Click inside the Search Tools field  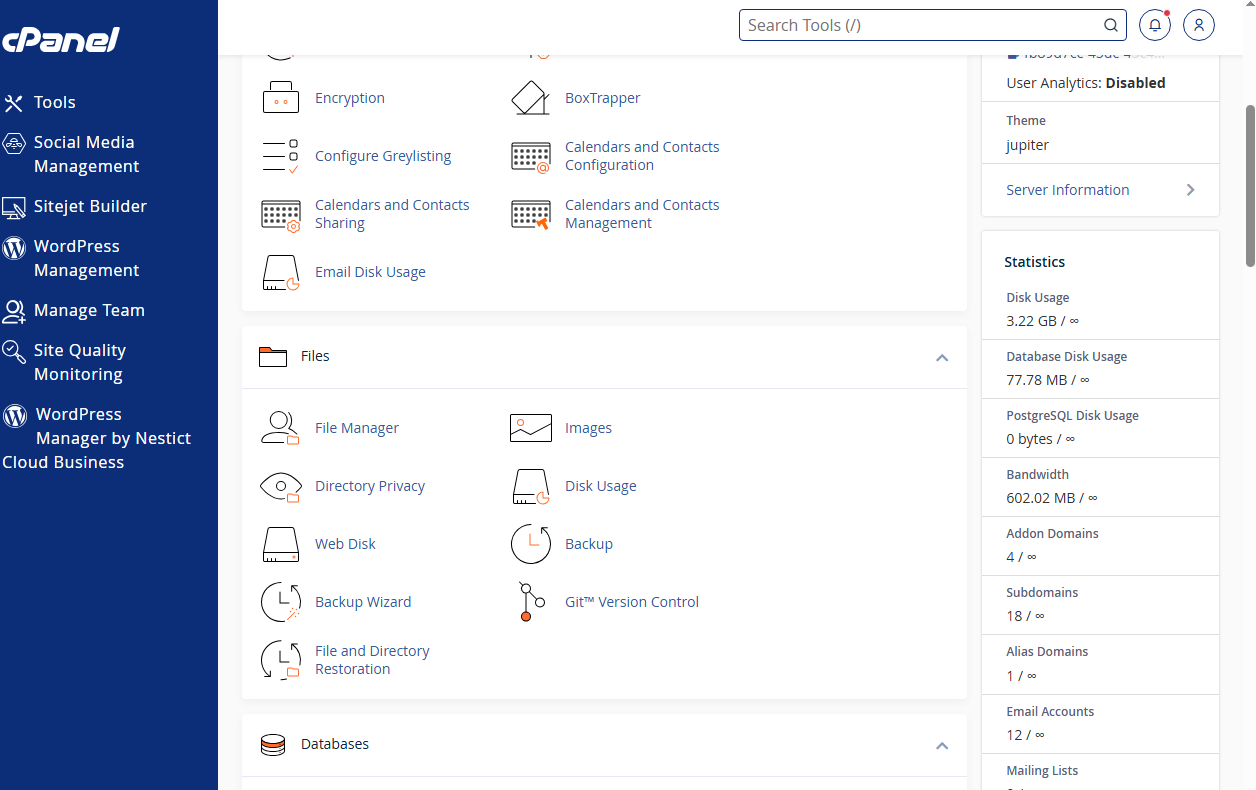tap(920, 25)
